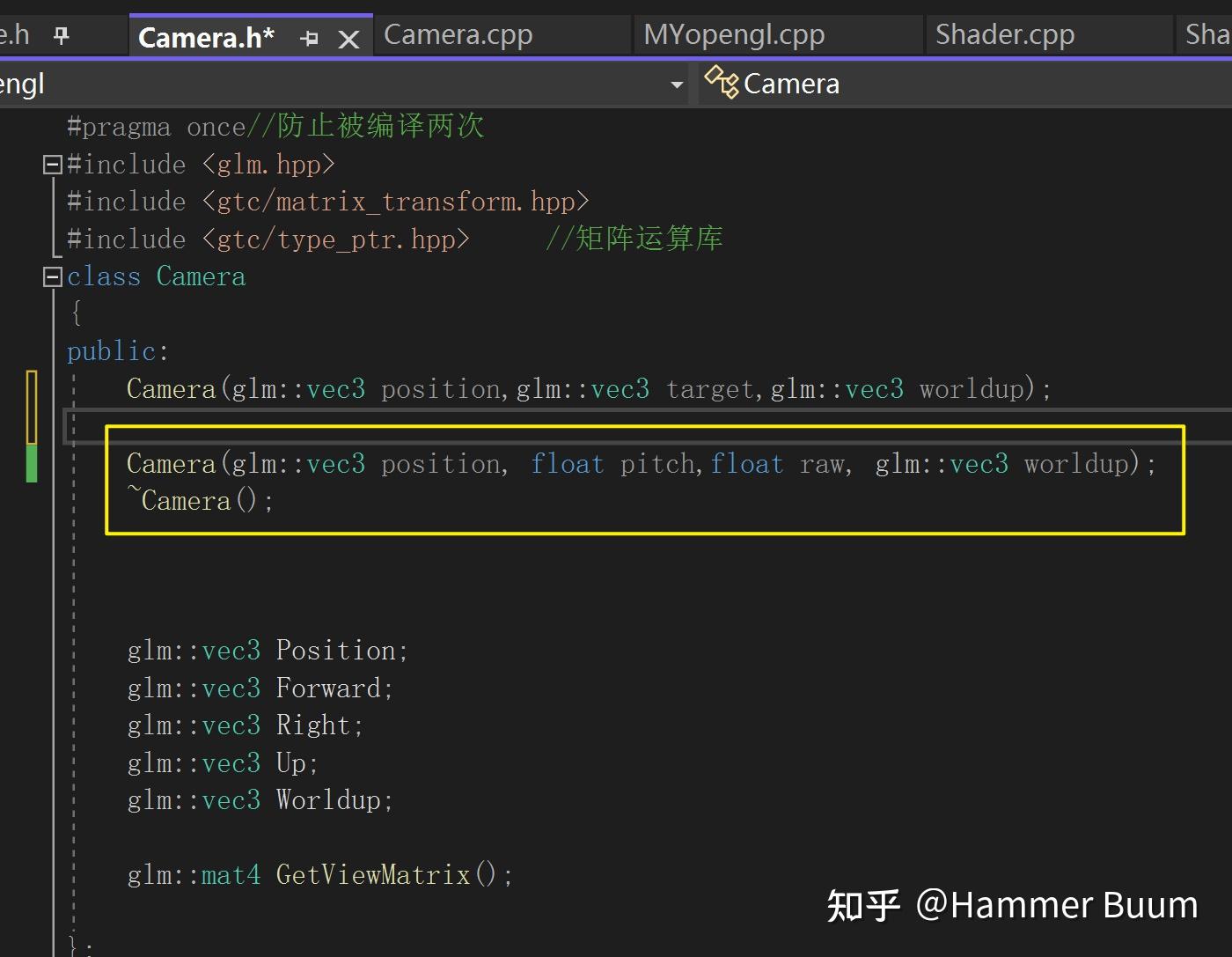Close the Camera.h tab
The width and height of the screenshot is (1232, 957).
tap(349, 36)
